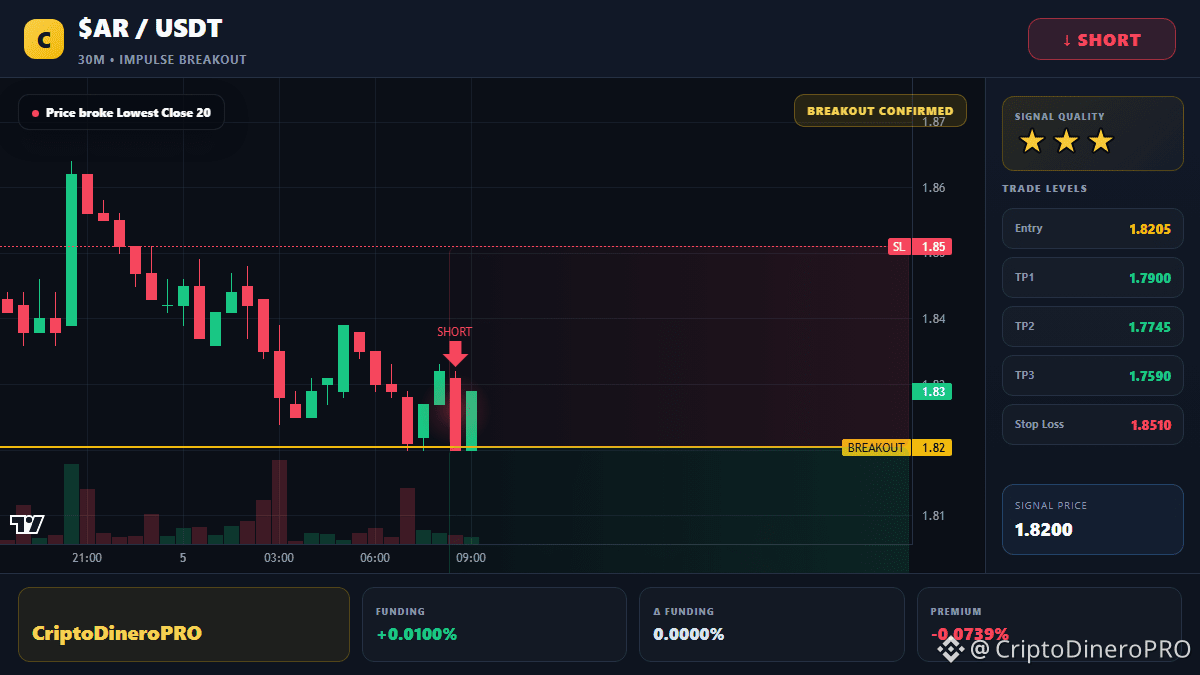1200x675 pixels.
Task: Click the 06:00 time axis label
Action: pyautogui.click(x=375, y=558)
